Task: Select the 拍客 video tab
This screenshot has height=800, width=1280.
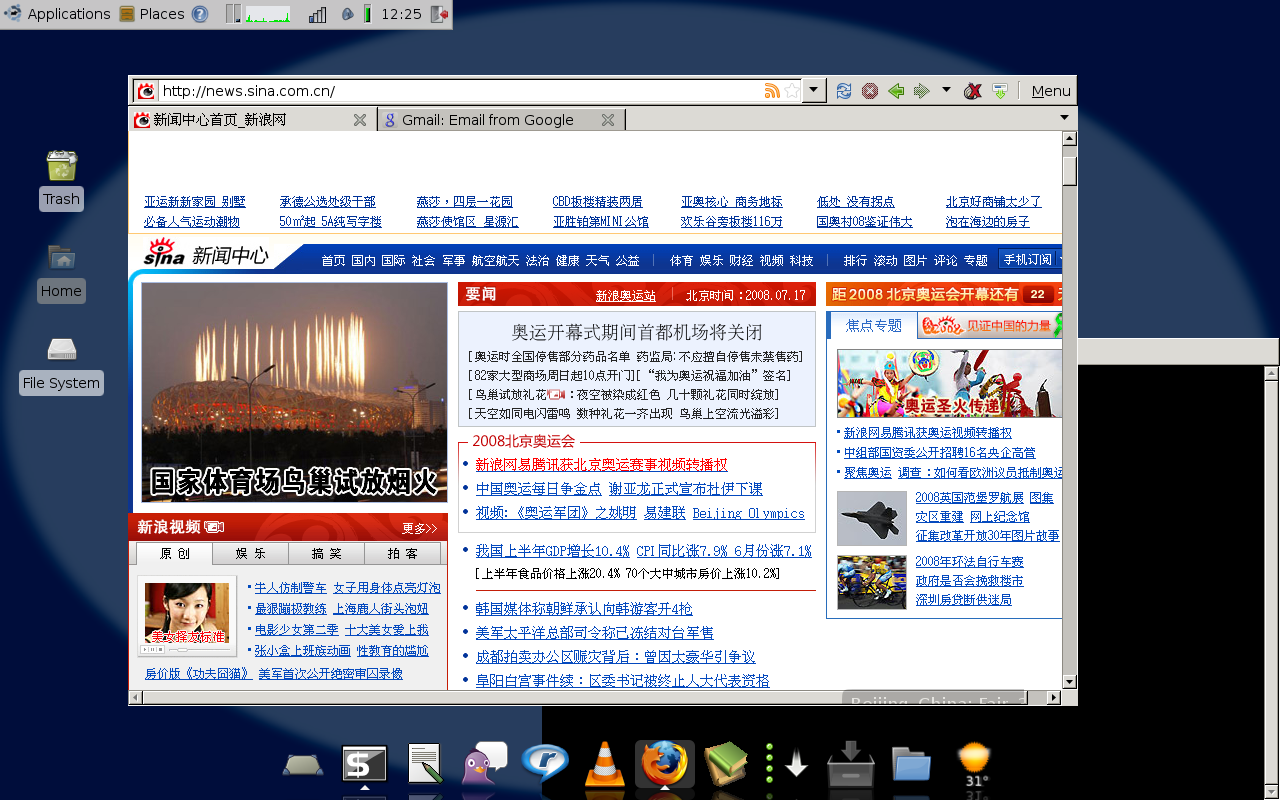Action: (402, 553)
